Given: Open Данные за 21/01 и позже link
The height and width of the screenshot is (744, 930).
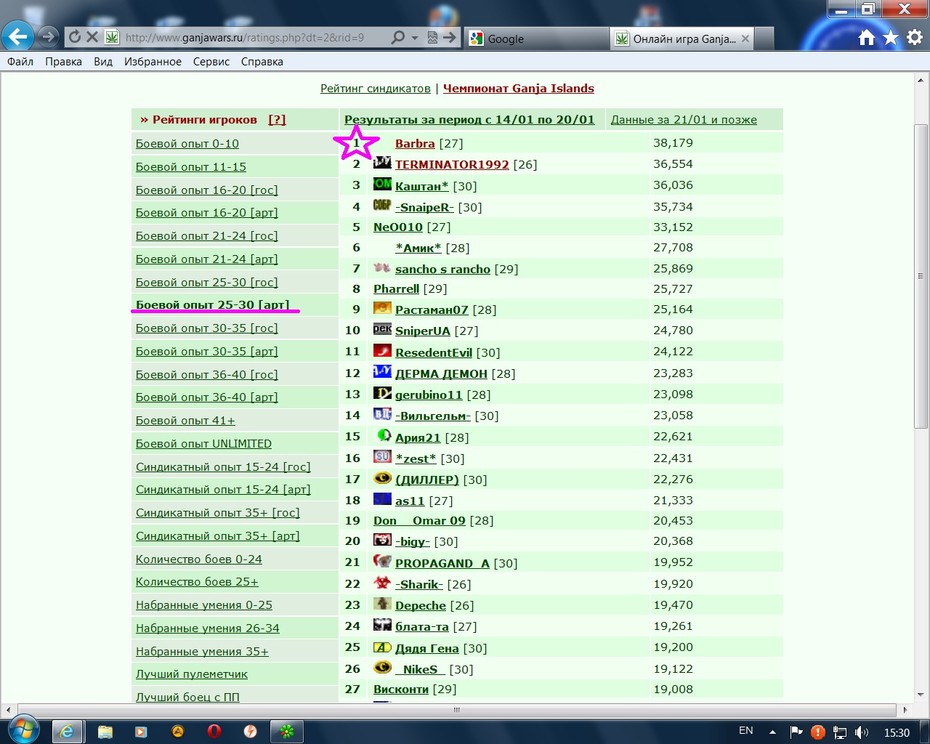Looking at the screenshot, I should click(x=684, y=119).
